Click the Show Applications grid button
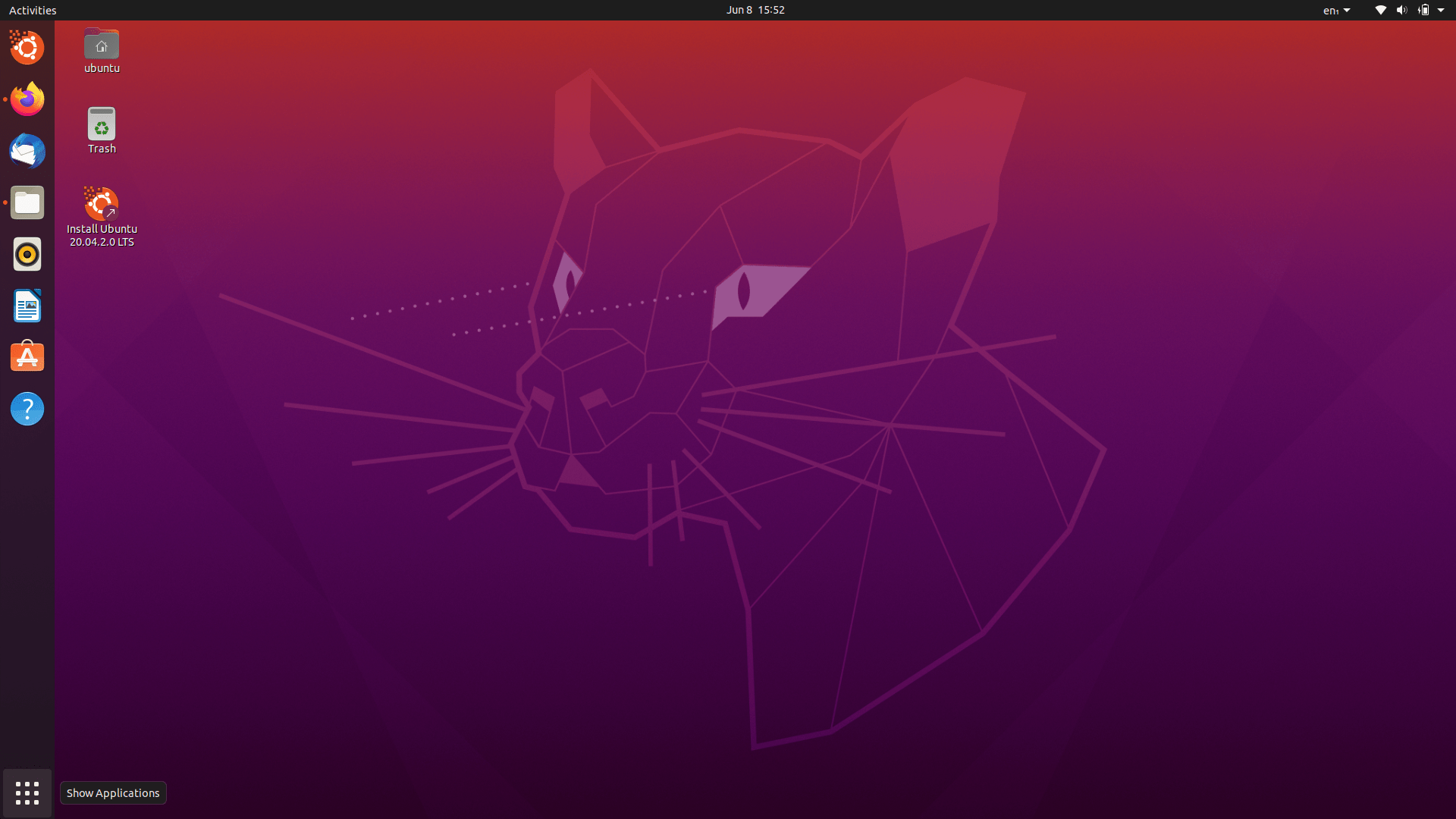 (x=27, y=793)
